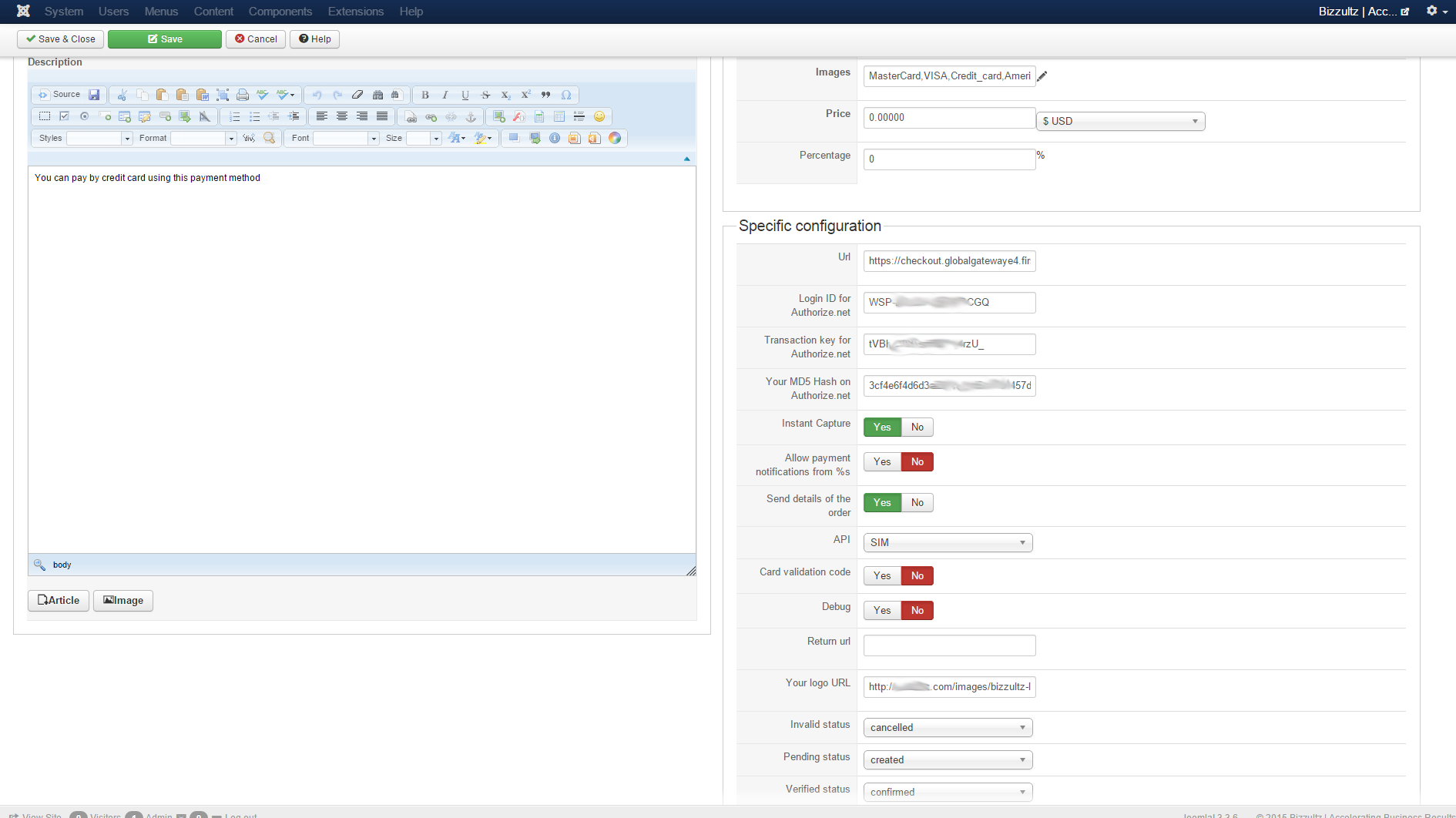The image size is (1456, 818).
Task: Open the Menus menu
Action: click(x=161, y=12)
